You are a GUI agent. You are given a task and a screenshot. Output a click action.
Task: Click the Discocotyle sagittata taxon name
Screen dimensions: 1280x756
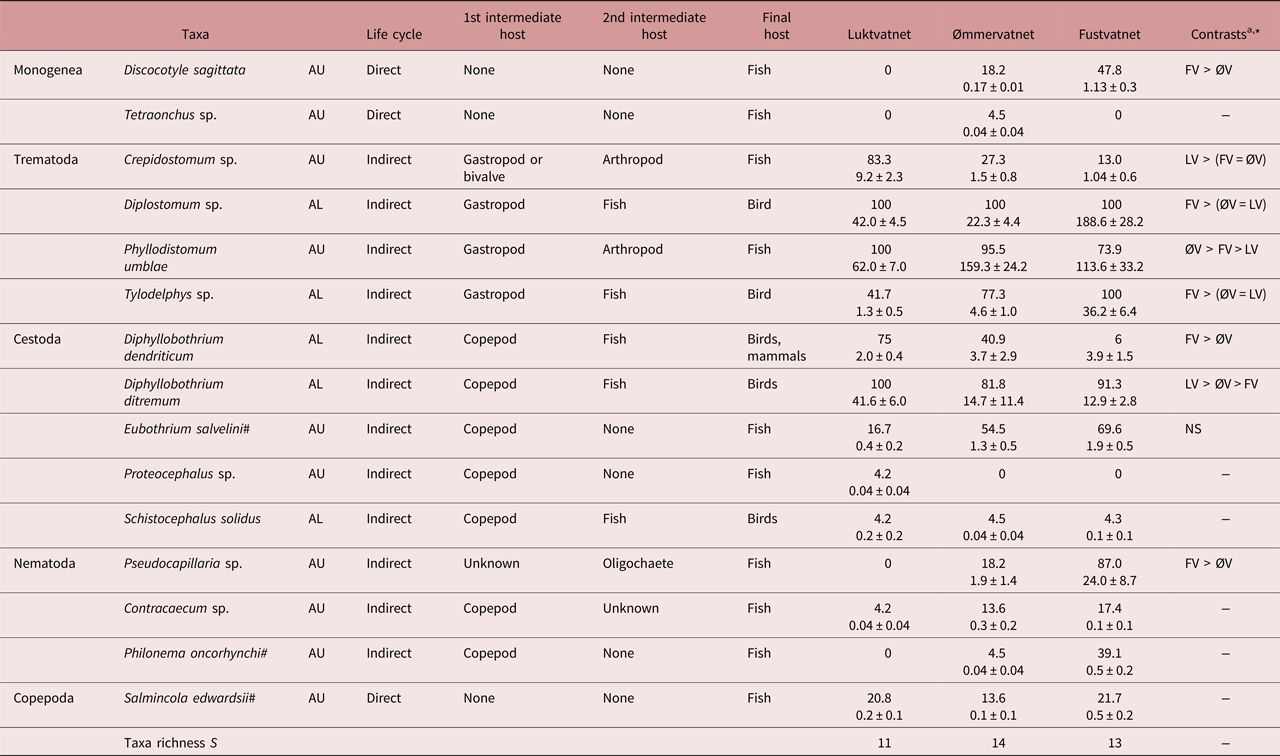185,70
